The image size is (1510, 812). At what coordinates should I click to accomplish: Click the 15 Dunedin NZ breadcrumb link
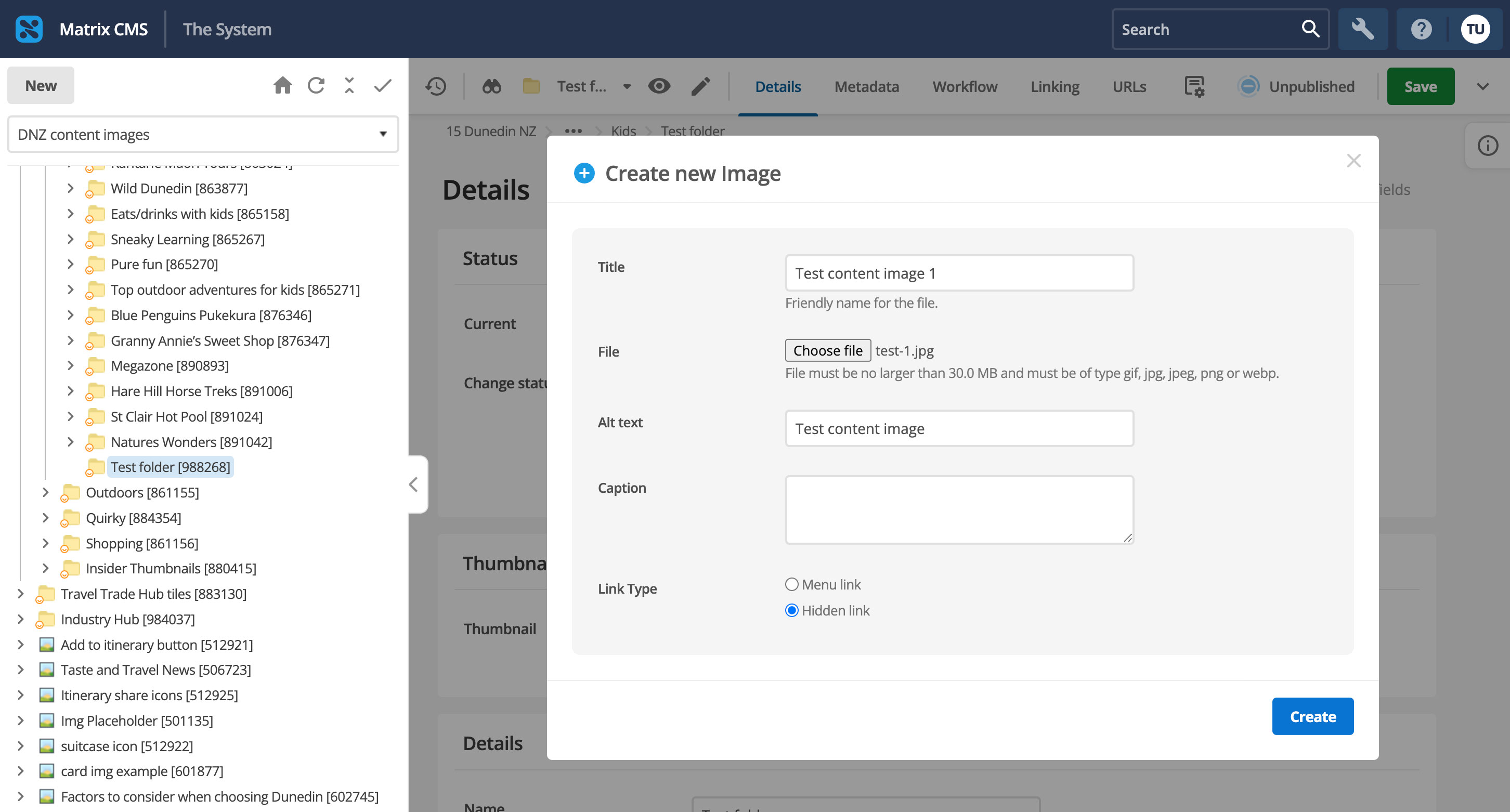491,131
